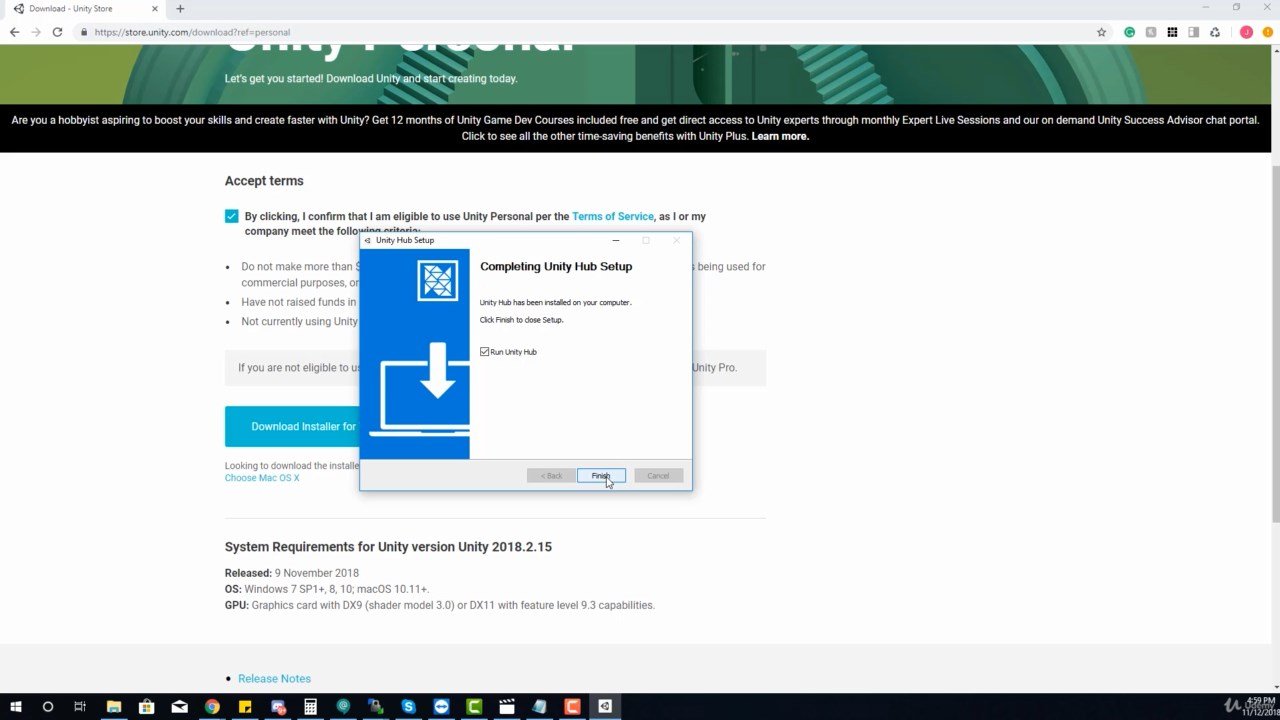Open the Release Notes link
The image size is (1280, 720).
(274, 678)
